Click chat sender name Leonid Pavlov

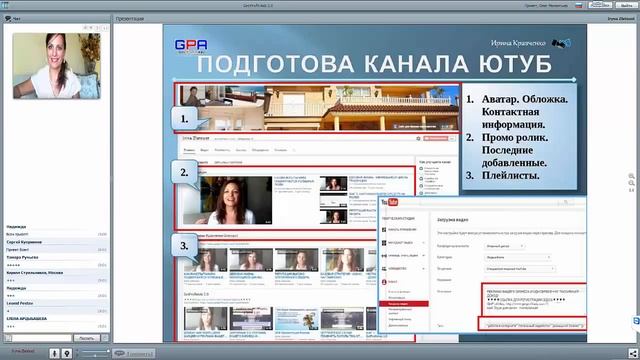[20, 303]
